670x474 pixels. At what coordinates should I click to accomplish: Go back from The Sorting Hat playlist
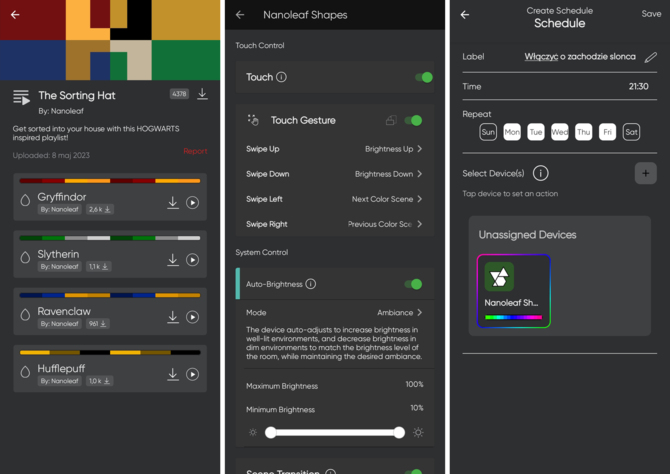(15, 15)
